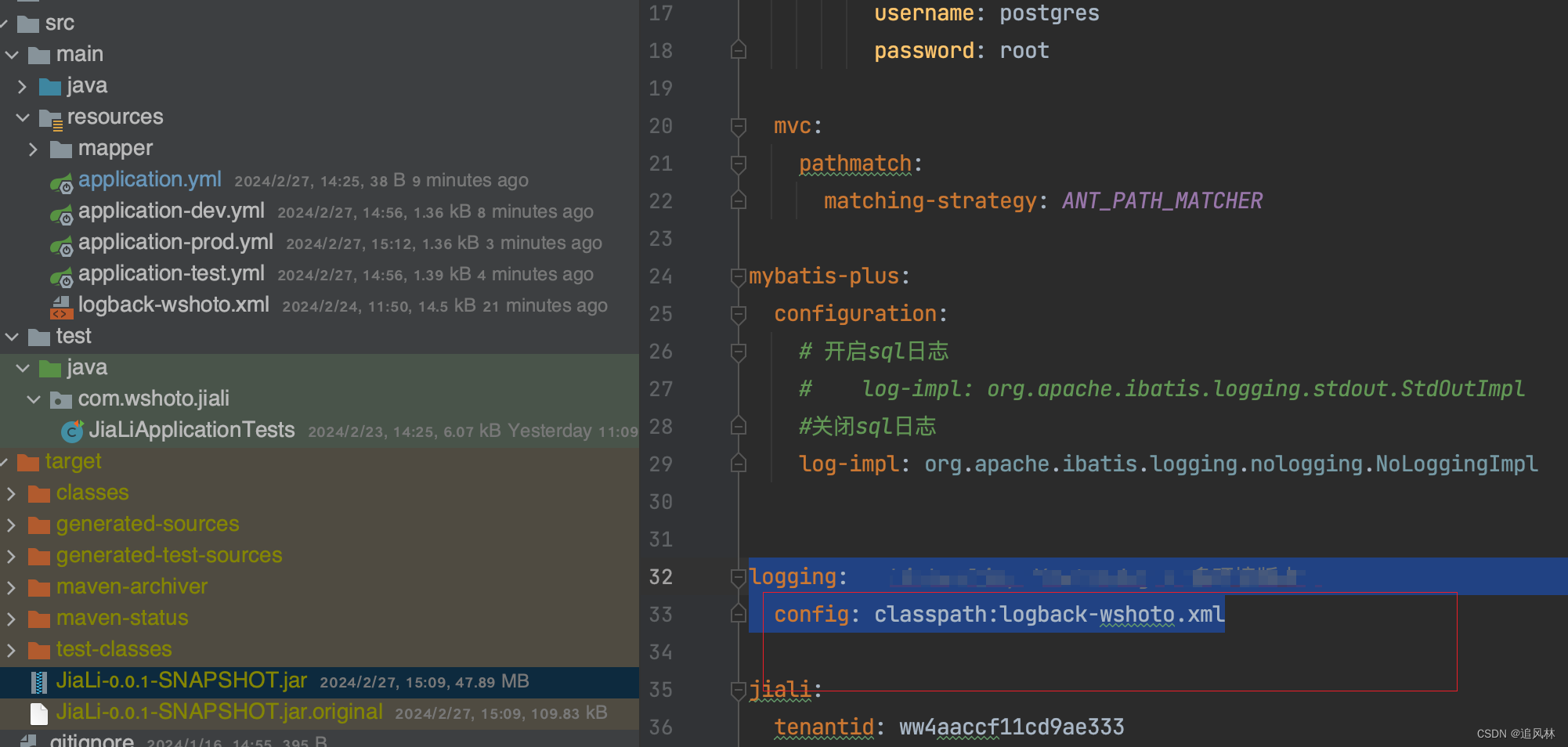Select JiaLiApplicationTests class

[x=192, y=430]
